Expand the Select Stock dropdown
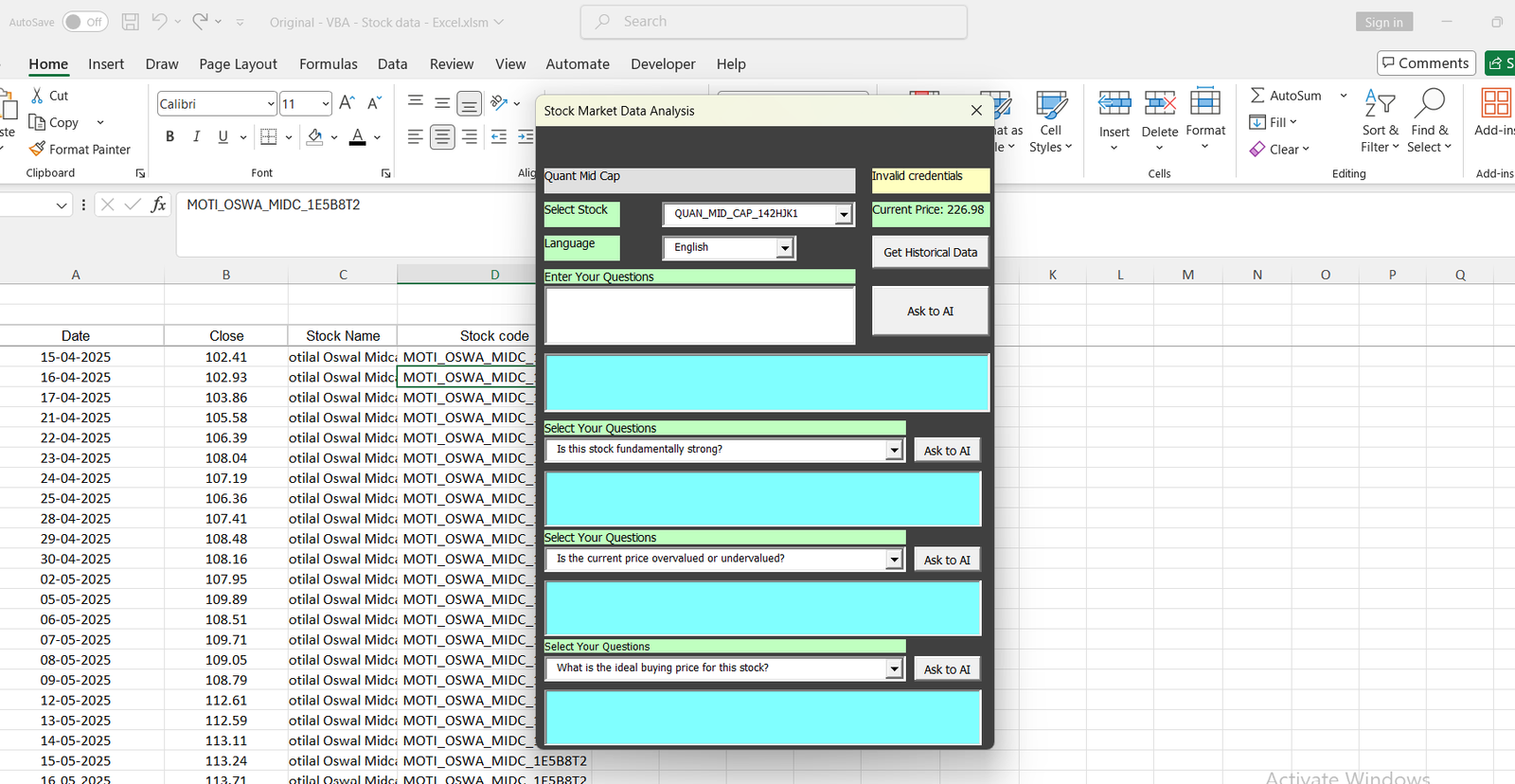1515x784 pixels. [843, 215]
